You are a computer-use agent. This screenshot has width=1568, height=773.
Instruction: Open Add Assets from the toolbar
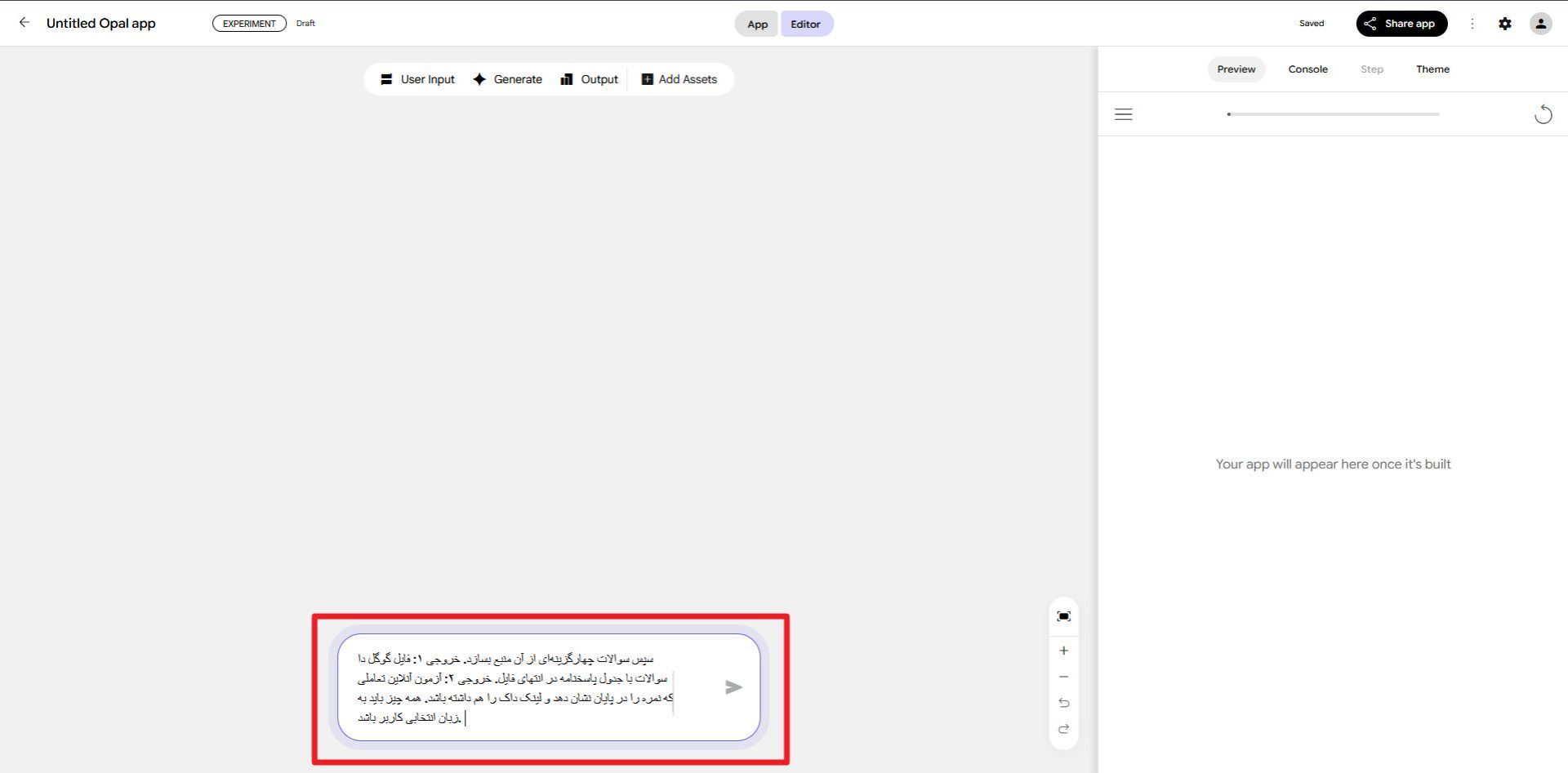click(x=679, y=79)
